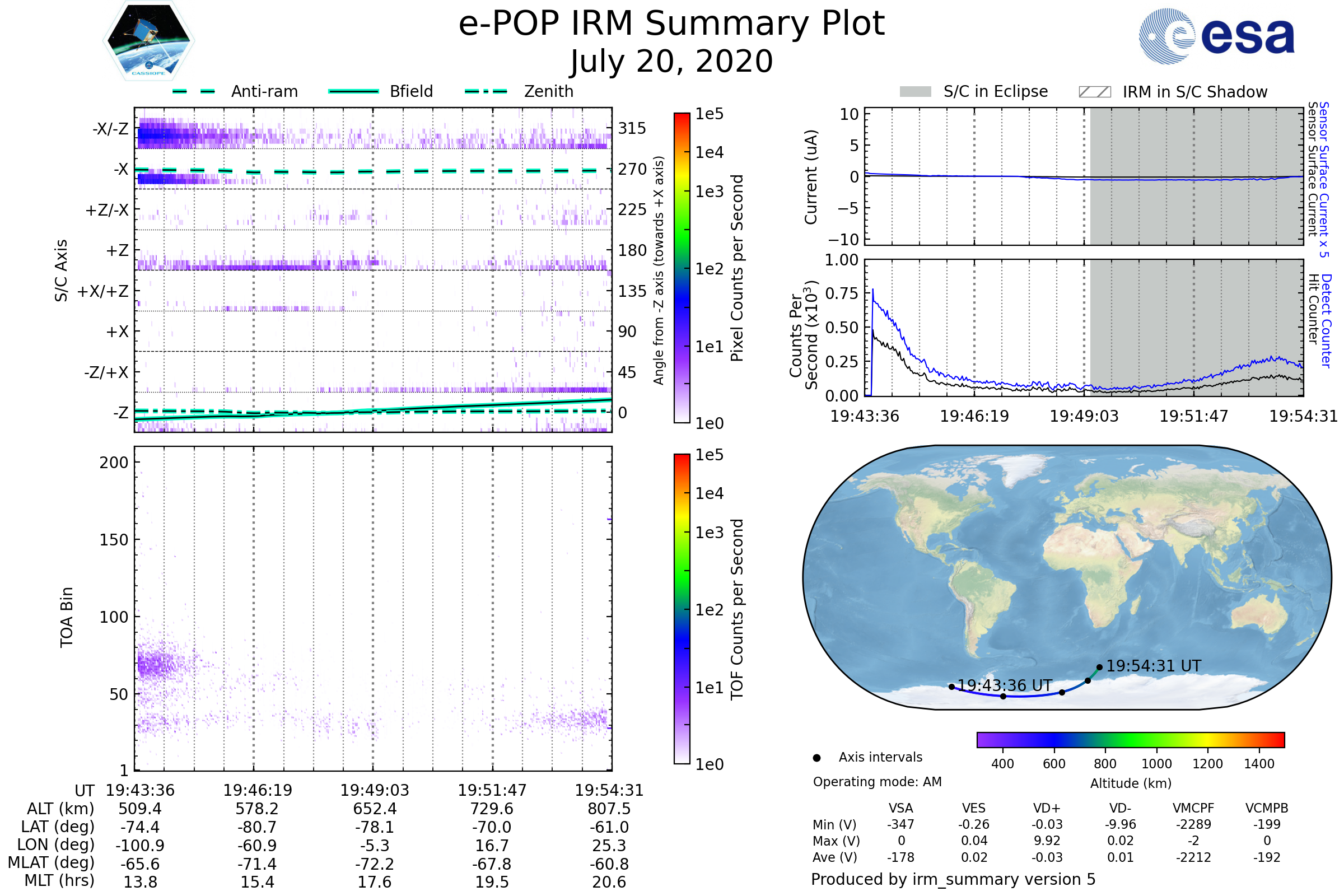
Task: Click the Pixel Counts per Second colorbar
Action: pos(682,269)
